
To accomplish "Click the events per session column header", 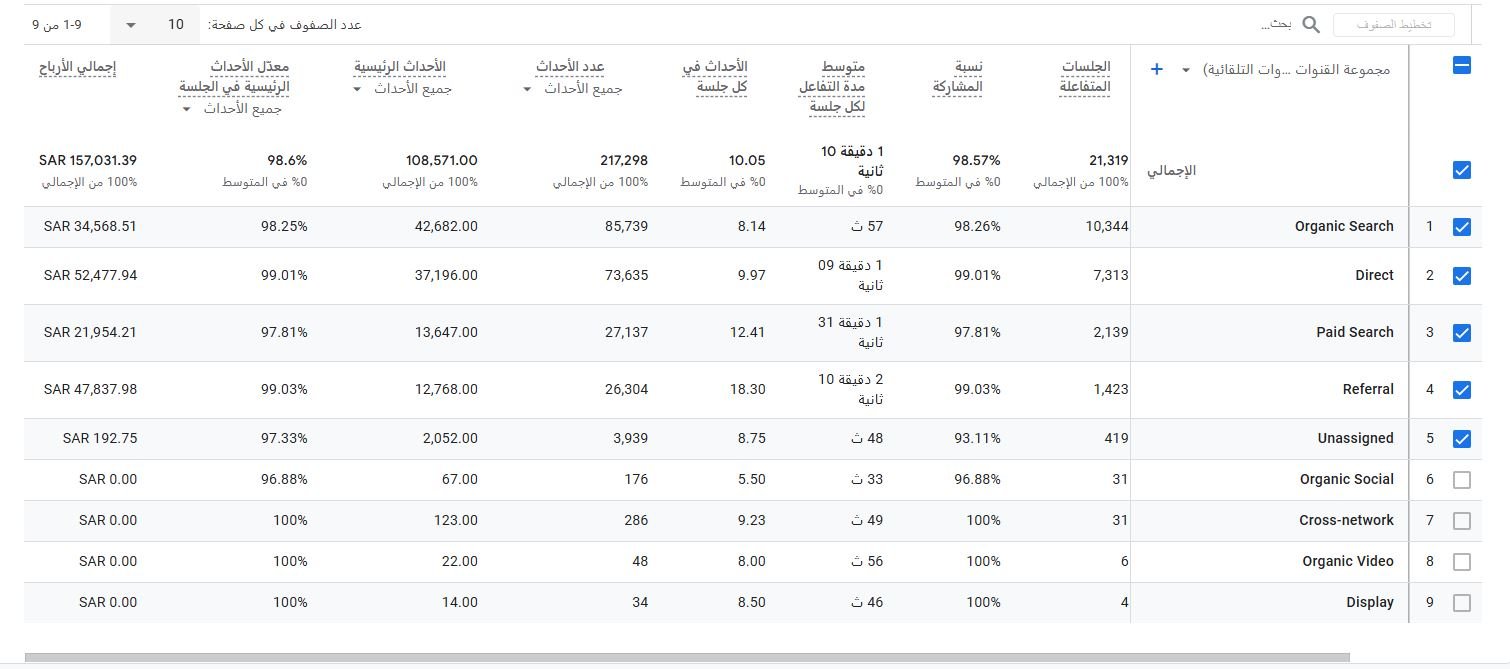I will [x=714, y=77].
